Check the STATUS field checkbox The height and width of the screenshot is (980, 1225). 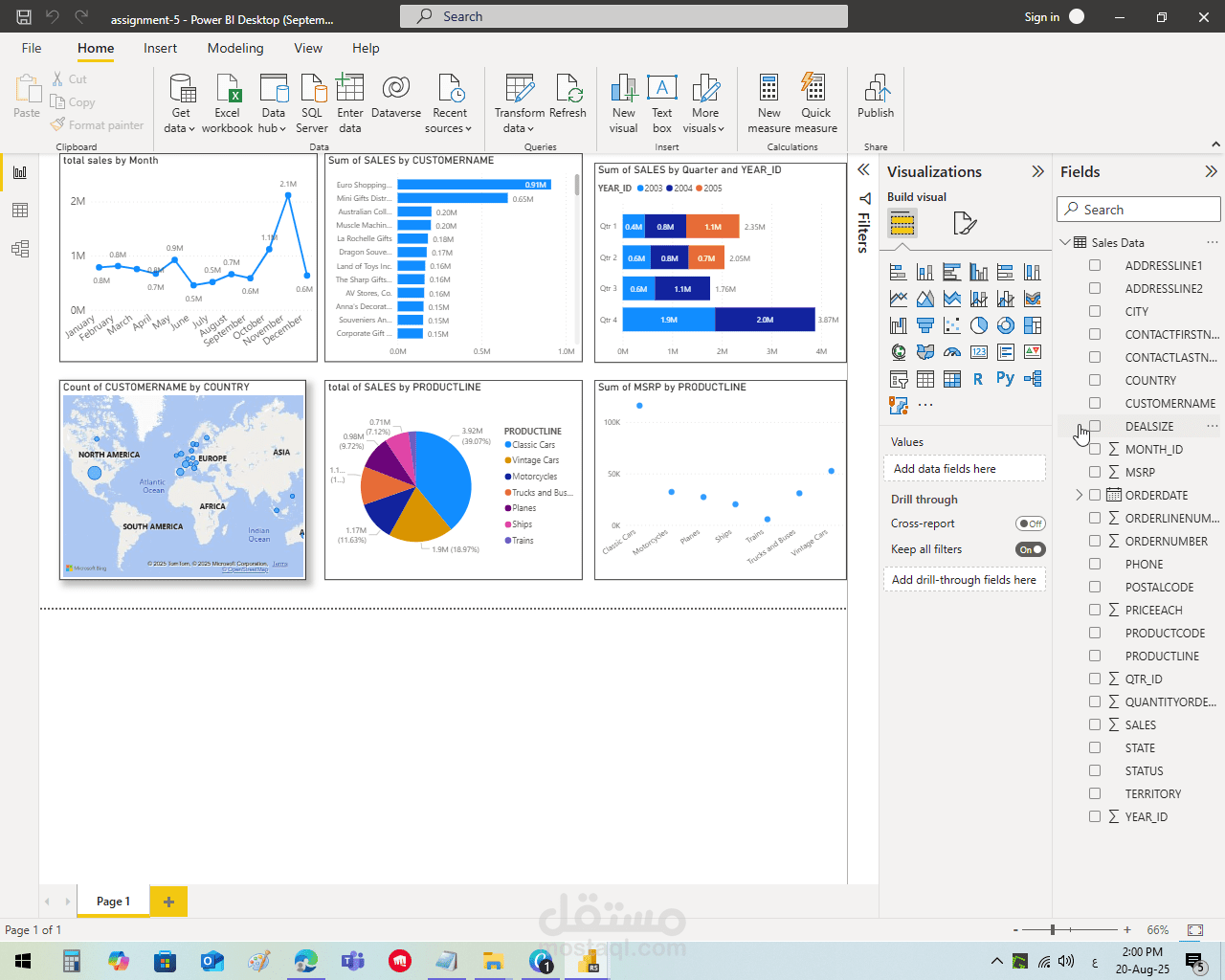click(1095, 770)
